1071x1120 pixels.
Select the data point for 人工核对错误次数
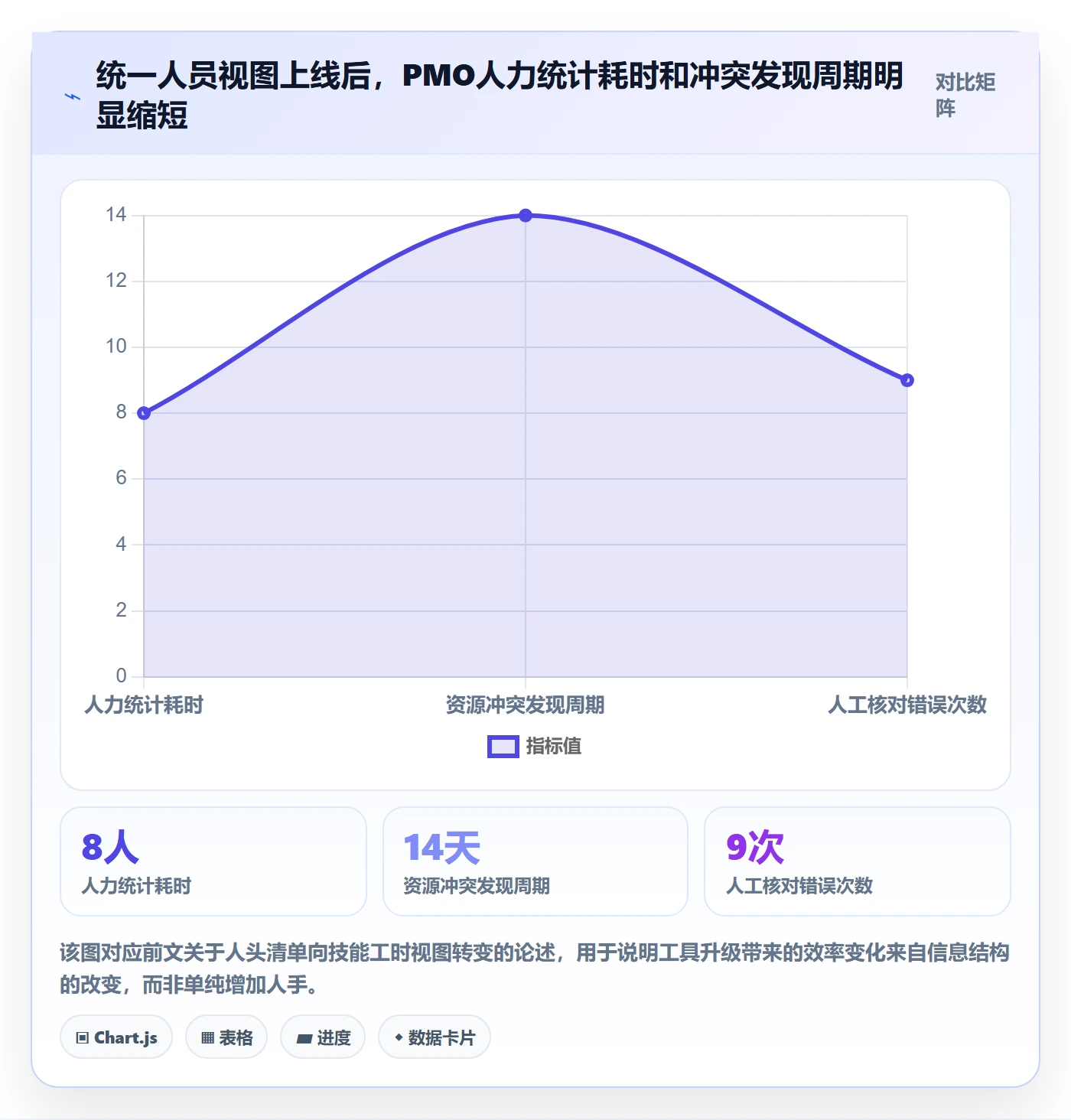907,380
